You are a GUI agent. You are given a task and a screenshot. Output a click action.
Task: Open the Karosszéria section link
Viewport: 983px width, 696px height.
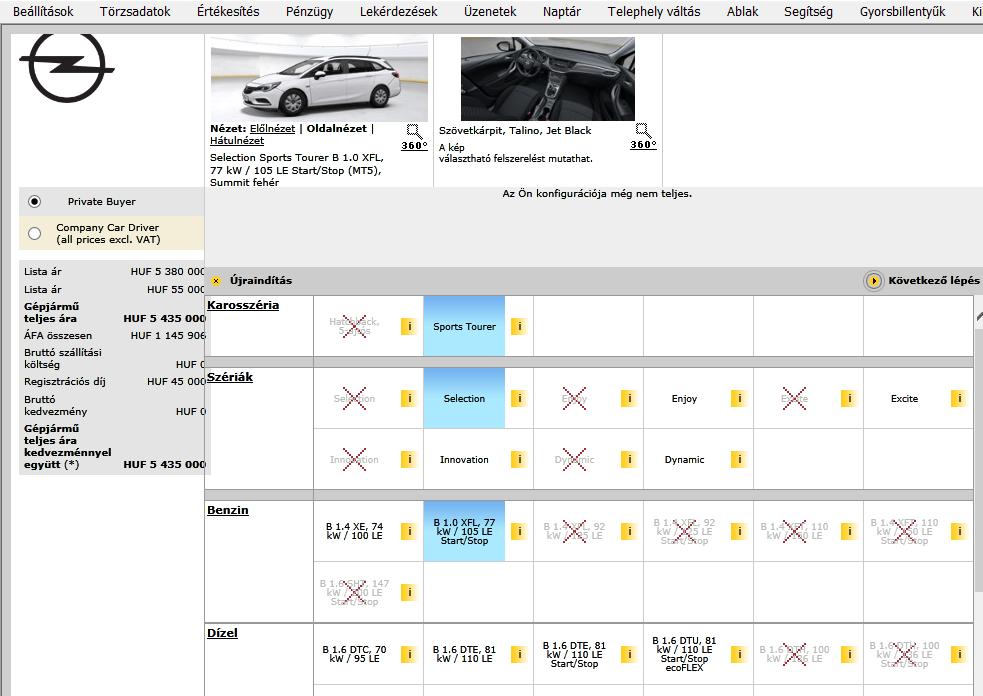click(x=243, y=305)
